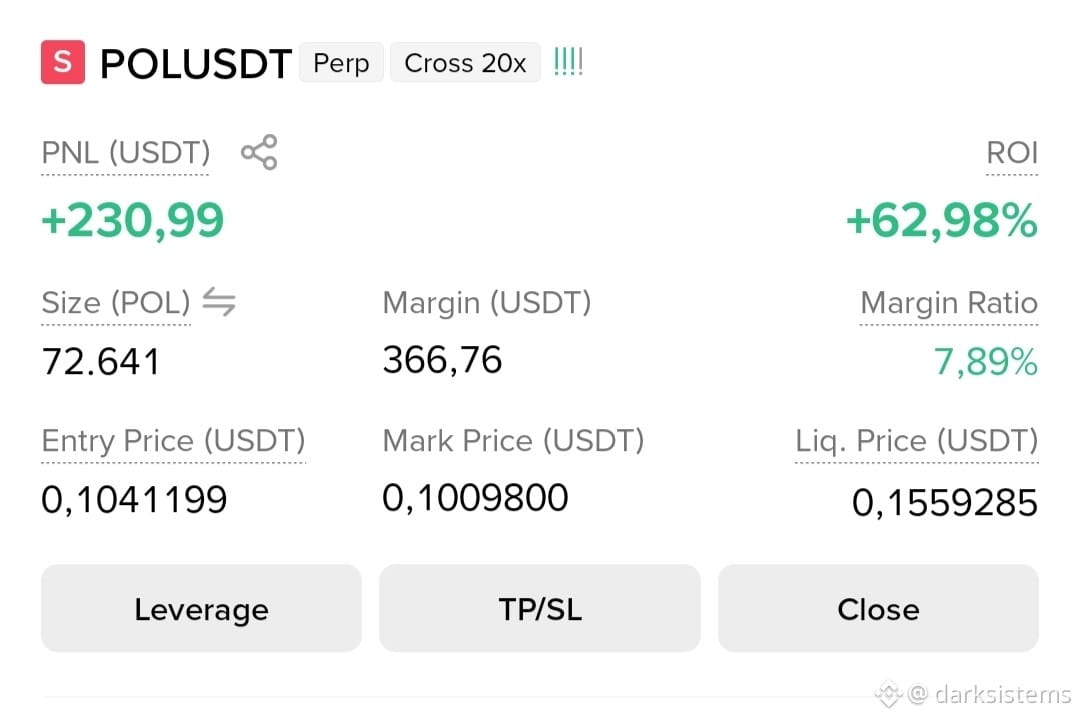This screenshot has height=719, width=1079.
Task: Click the 7,89% margin ratio value
Action: [985, 361]
